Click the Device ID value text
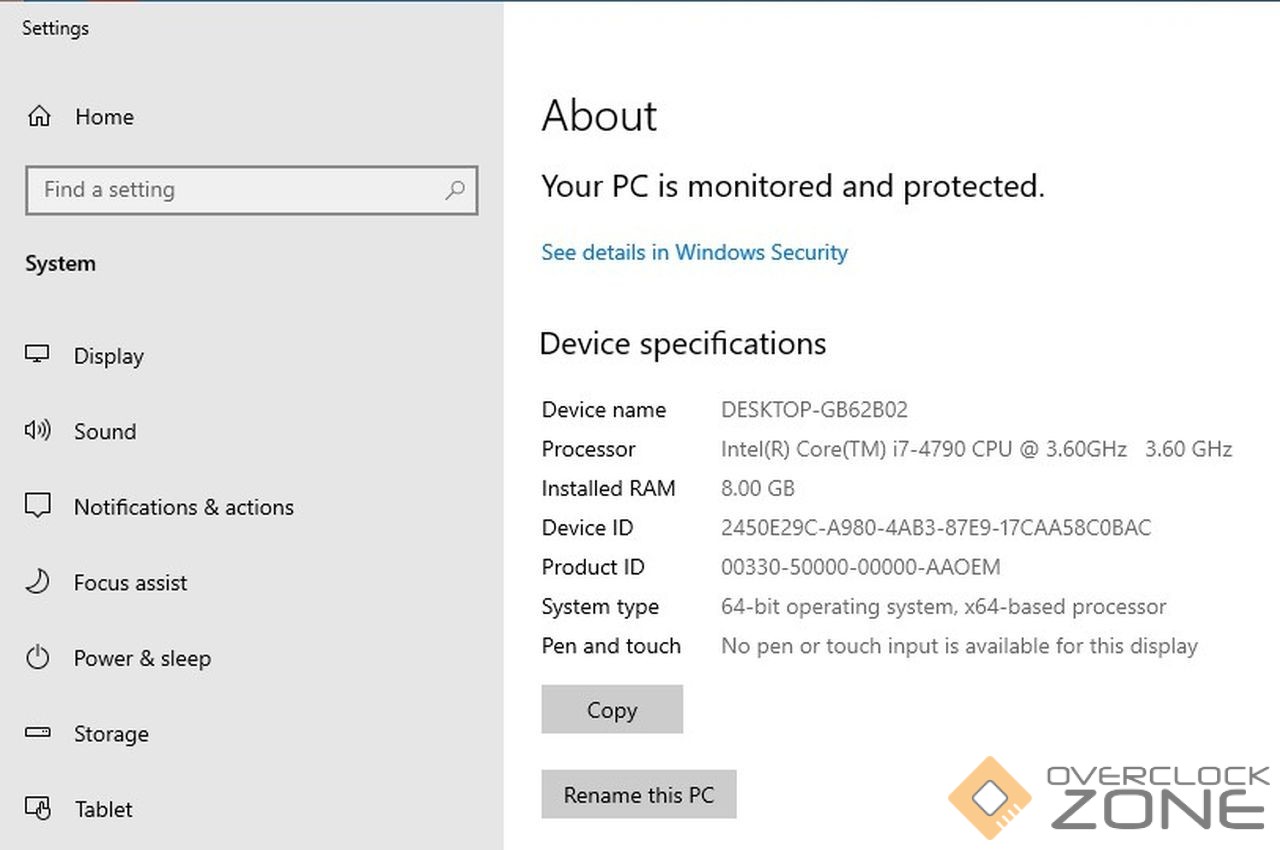This screenshot has height=850, width=1280. coord(935,528)
